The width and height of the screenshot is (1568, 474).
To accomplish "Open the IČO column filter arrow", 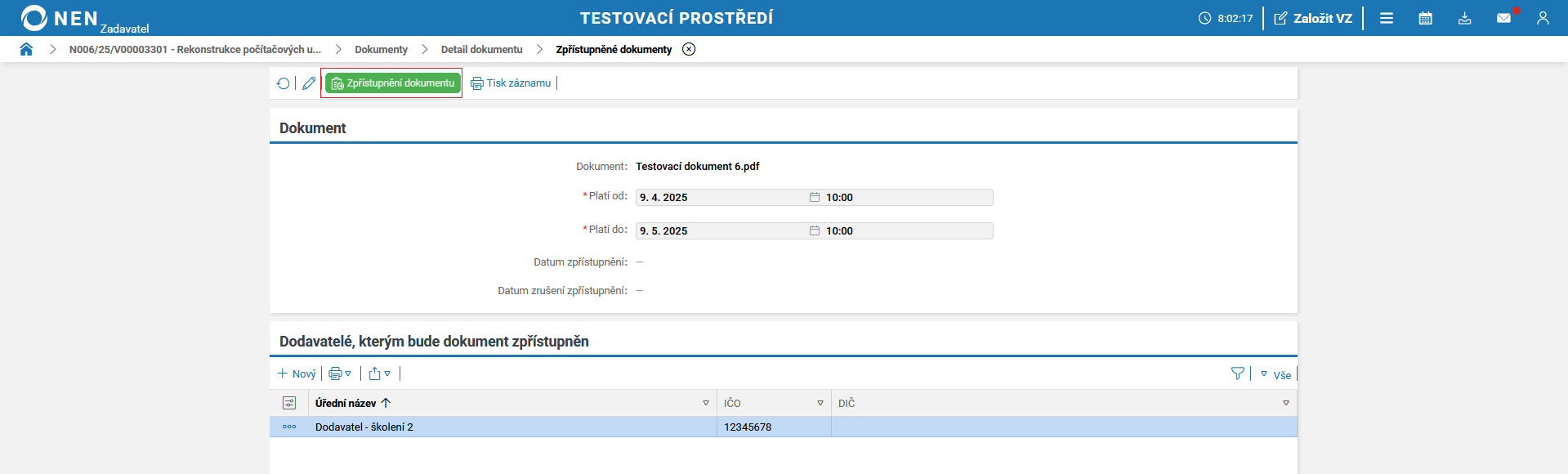I will coord(820,403).
